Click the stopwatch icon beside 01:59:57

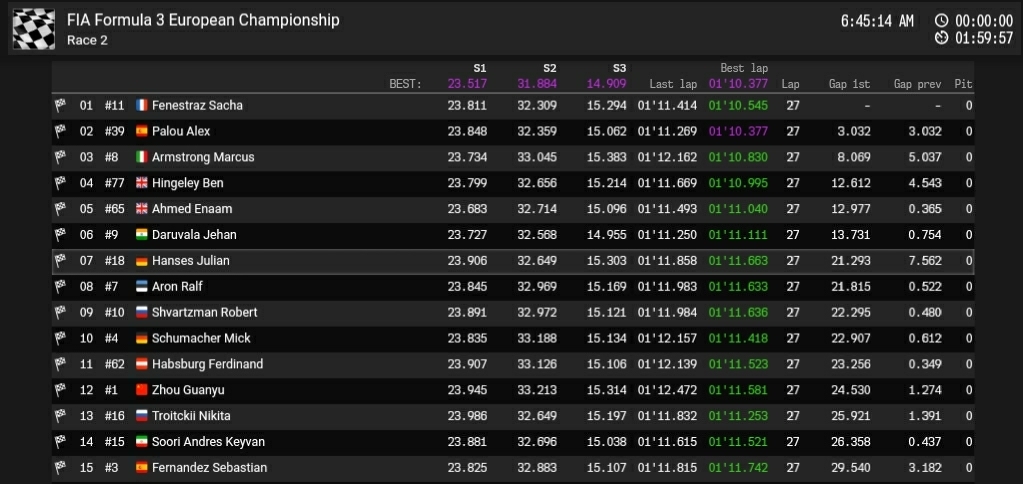coord(941,39)
